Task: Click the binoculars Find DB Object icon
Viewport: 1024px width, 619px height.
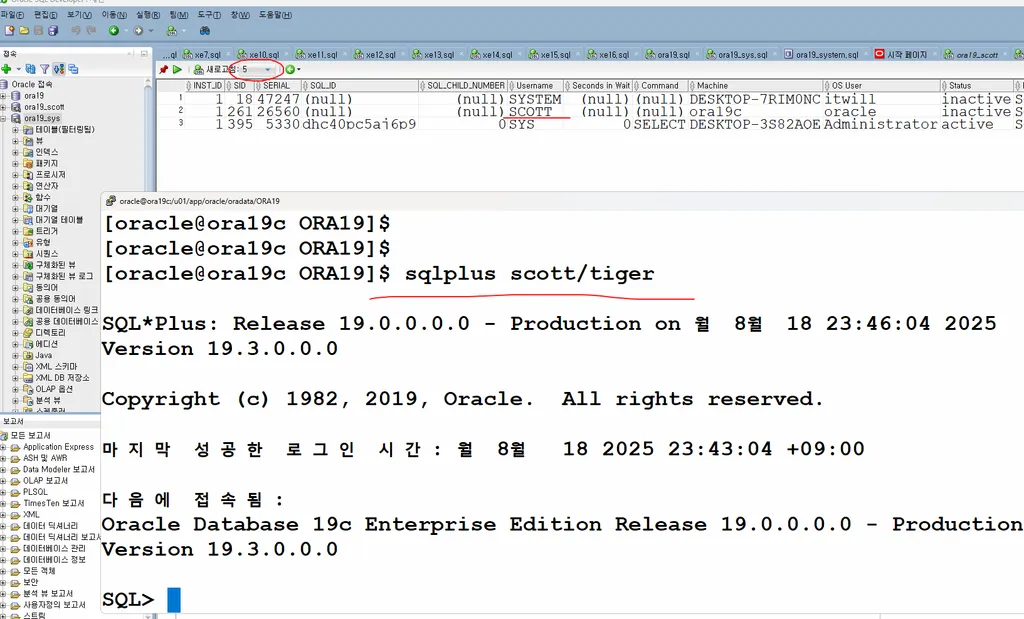Action: tap(204, 30)
